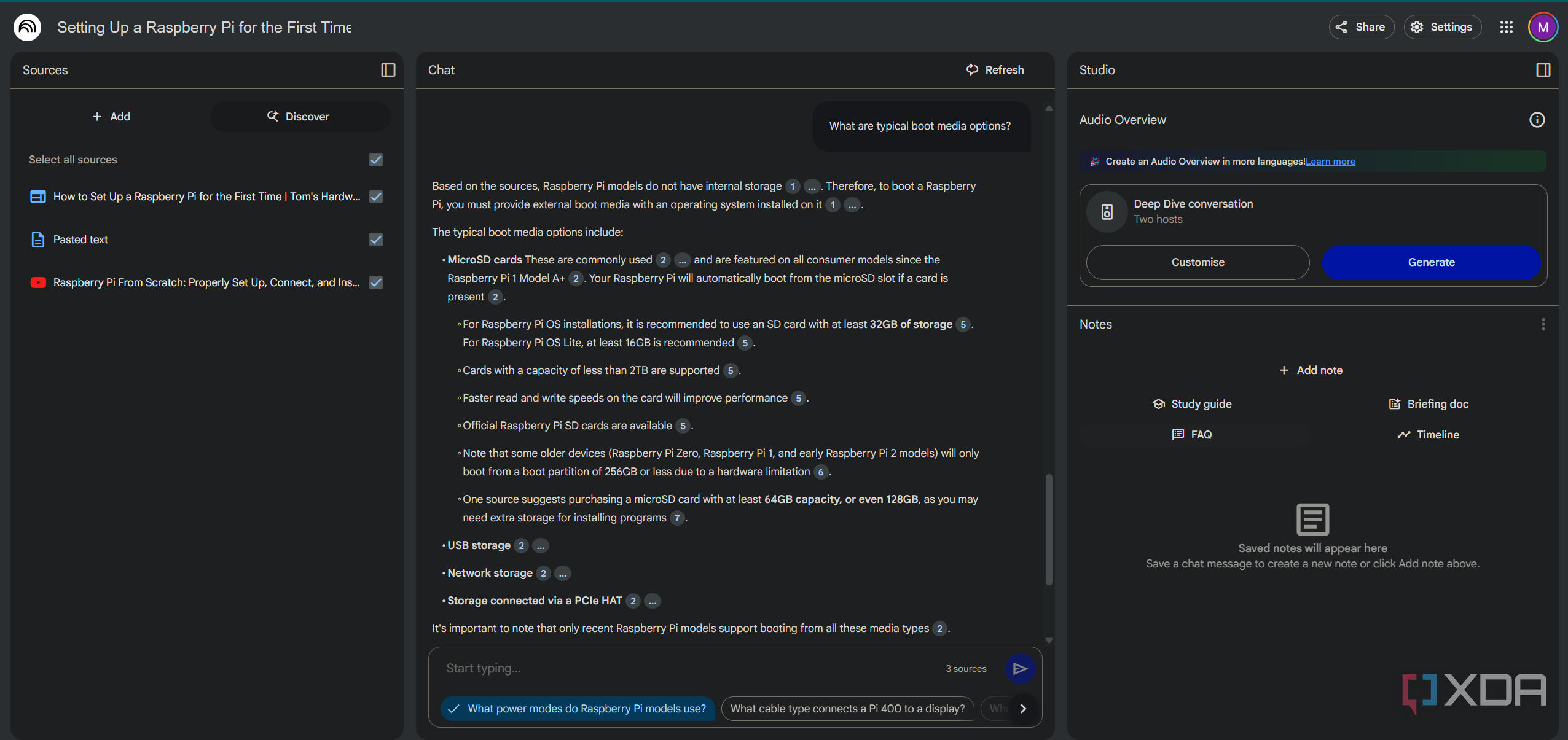Click the Deep Dive speaker icon

(x=1107, y=212)
